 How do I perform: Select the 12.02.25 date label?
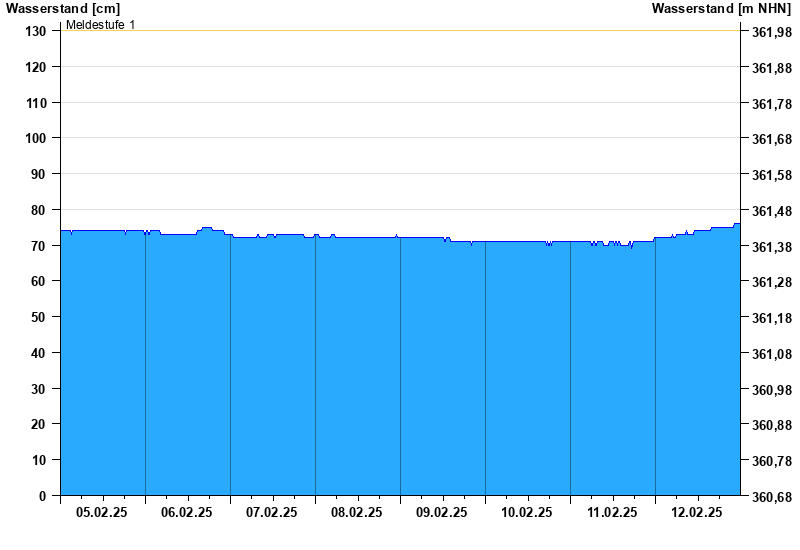click(697, 512)
